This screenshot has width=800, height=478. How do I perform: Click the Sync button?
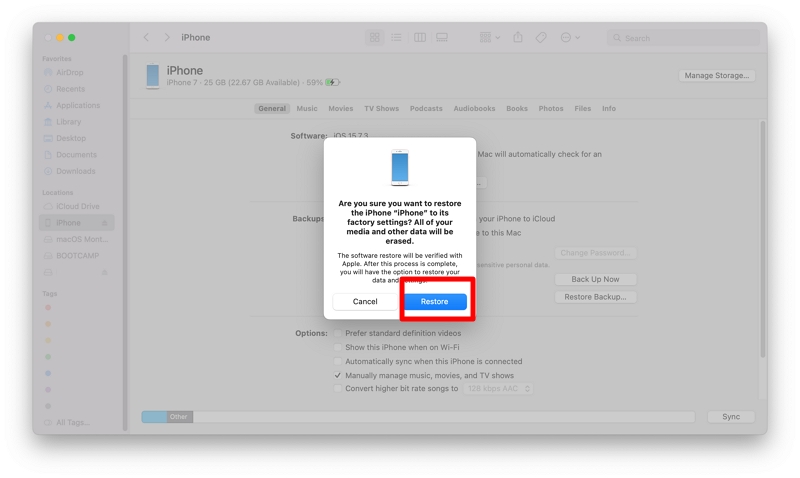(x=731, y=417)
